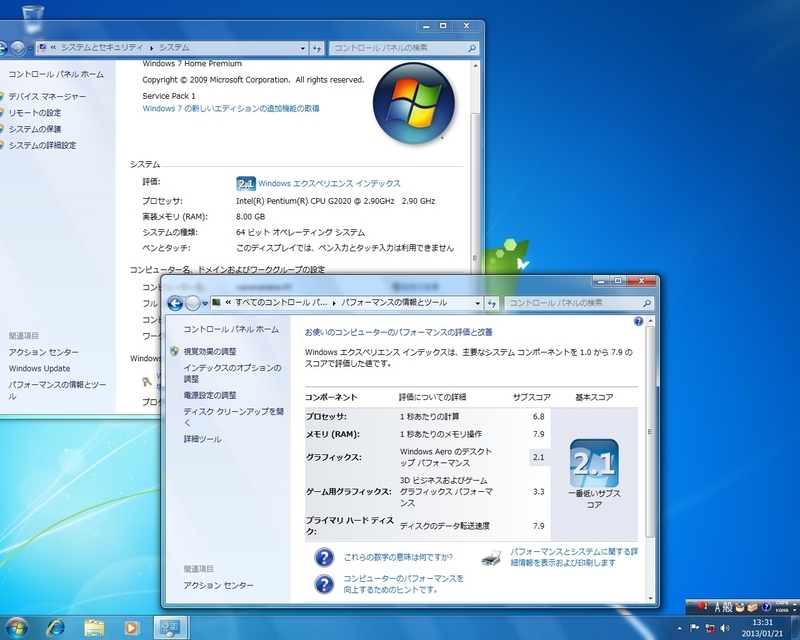
Task: Open システムの保護 in System window
Action: pyautogui.click(x=35, y=129)
